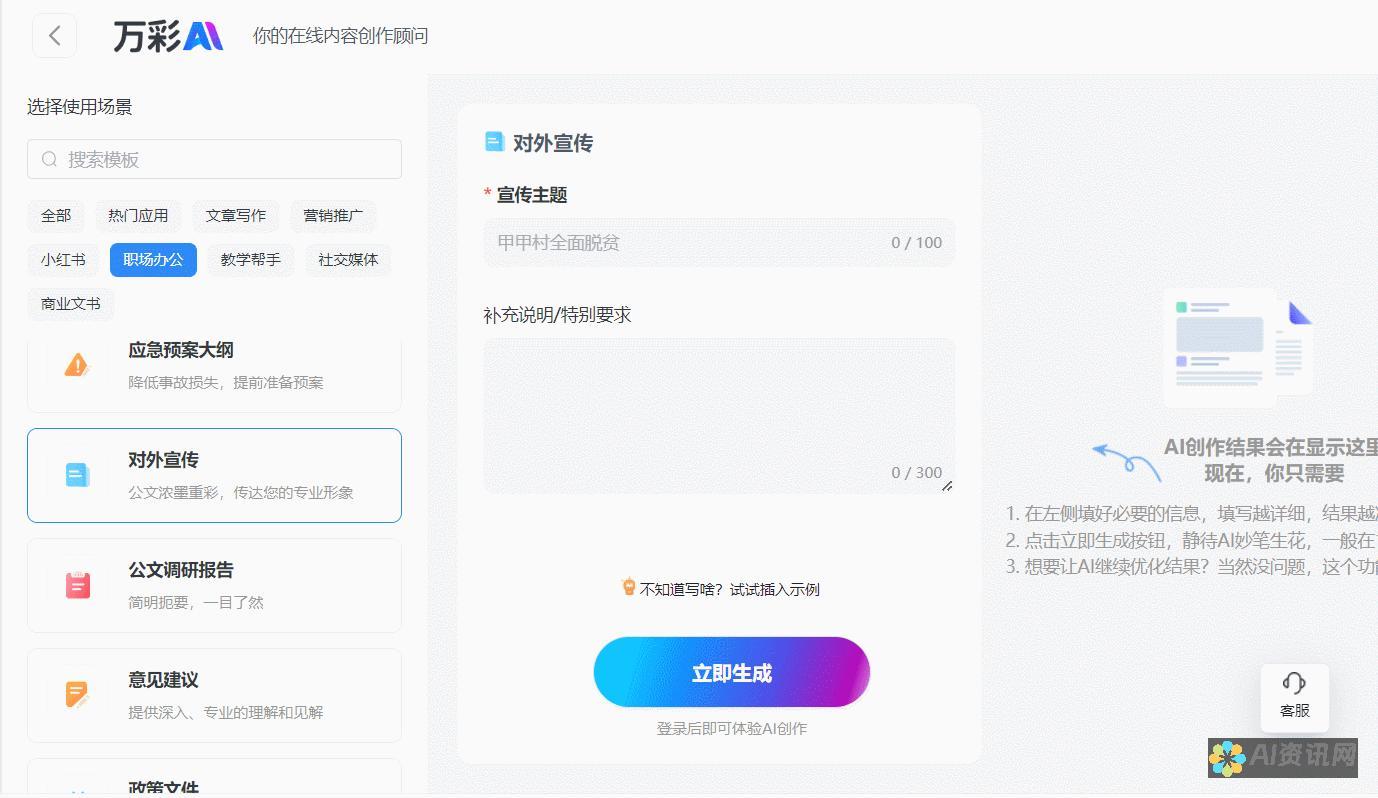Click the 0 / 300 character counter
1378x798 pixels.
tap(917, 472)
